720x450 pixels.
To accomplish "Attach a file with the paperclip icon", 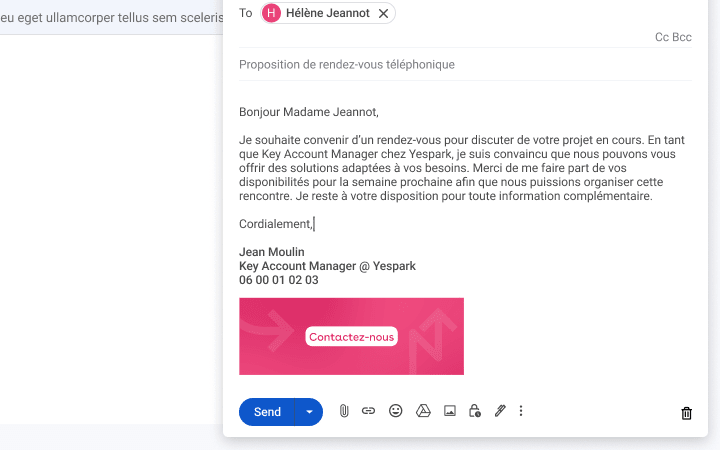I will [344, 411].
